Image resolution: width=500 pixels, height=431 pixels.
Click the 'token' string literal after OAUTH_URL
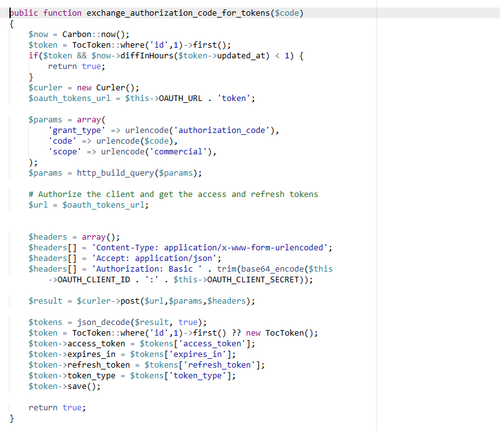click(234, 98)
